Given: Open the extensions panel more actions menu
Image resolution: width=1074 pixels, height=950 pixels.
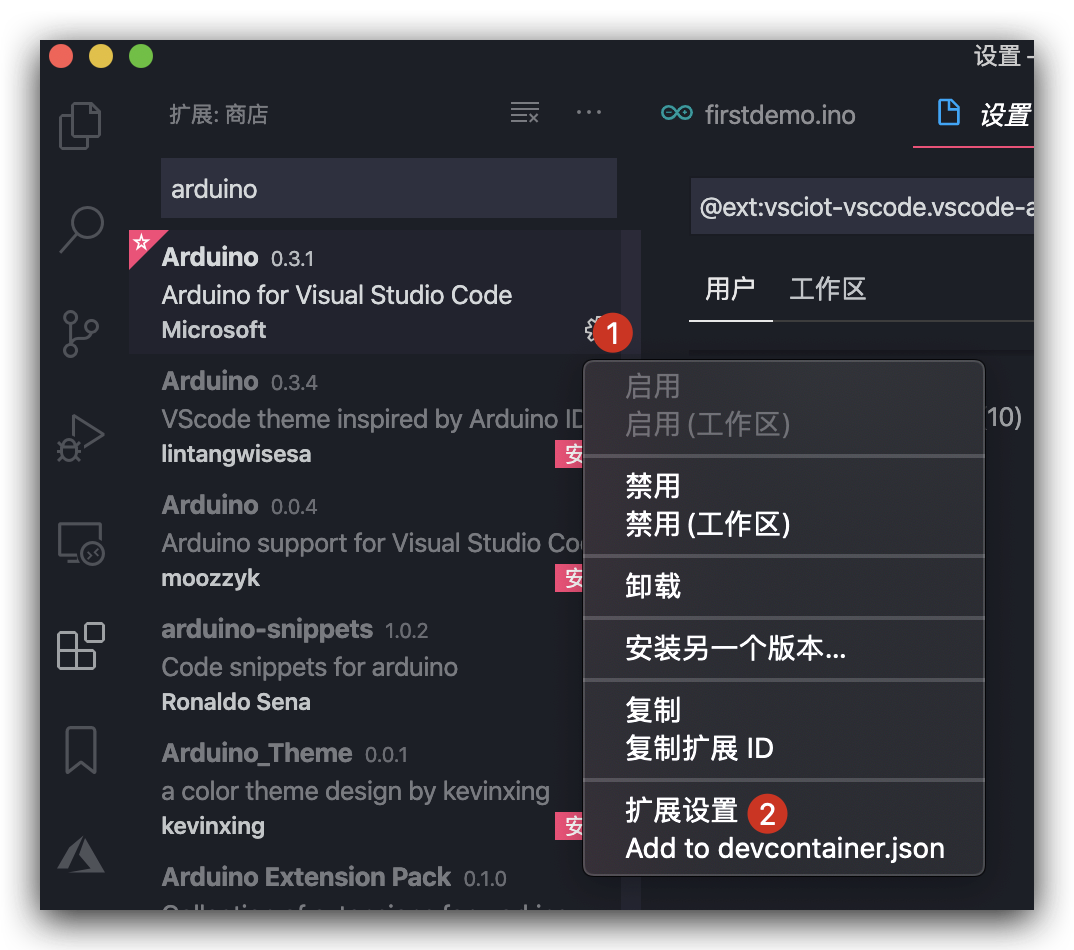Looking at the screenshot, I should point(588,112).
